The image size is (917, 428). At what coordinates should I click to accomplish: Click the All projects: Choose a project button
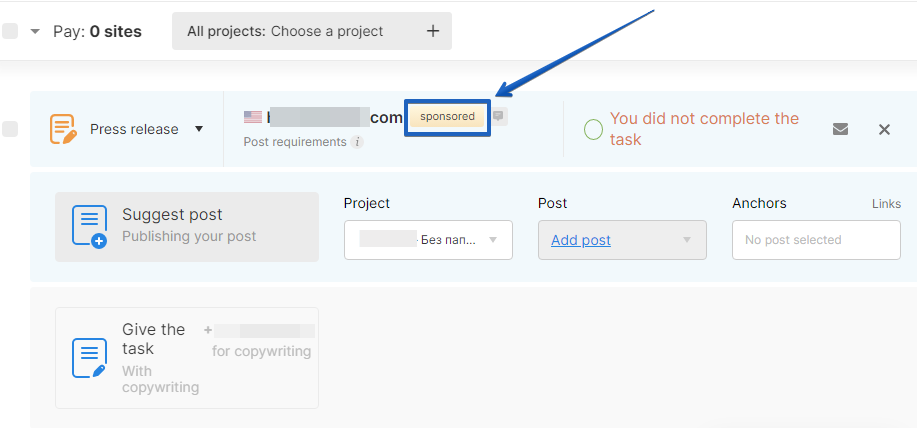click(300, 31)
